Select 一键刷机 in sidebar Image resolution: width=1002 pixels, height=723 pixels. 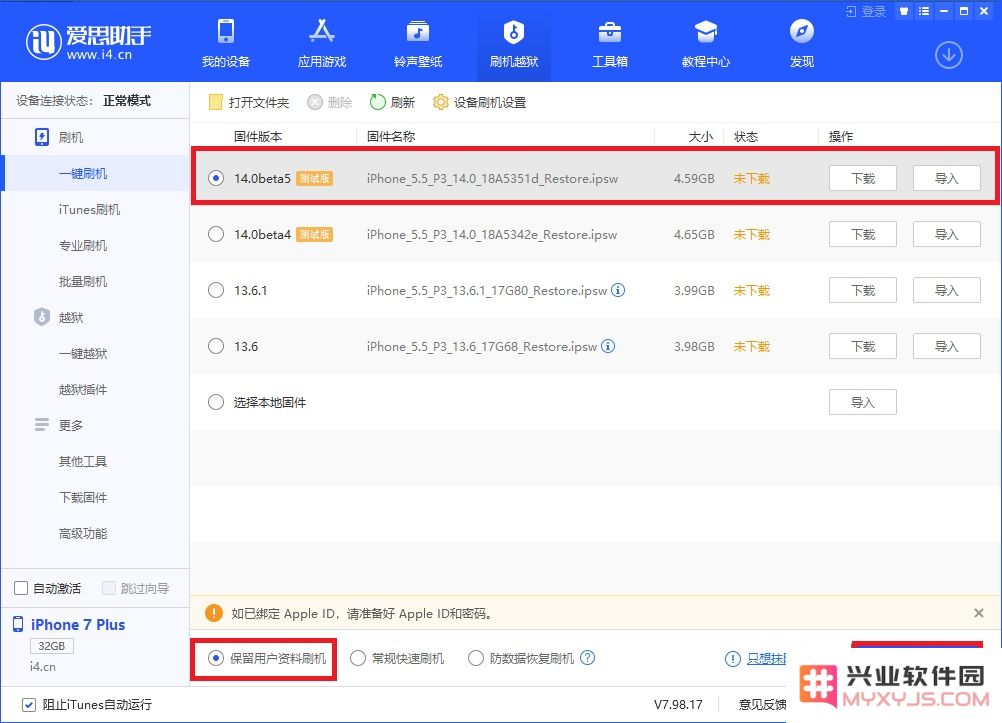82,173
